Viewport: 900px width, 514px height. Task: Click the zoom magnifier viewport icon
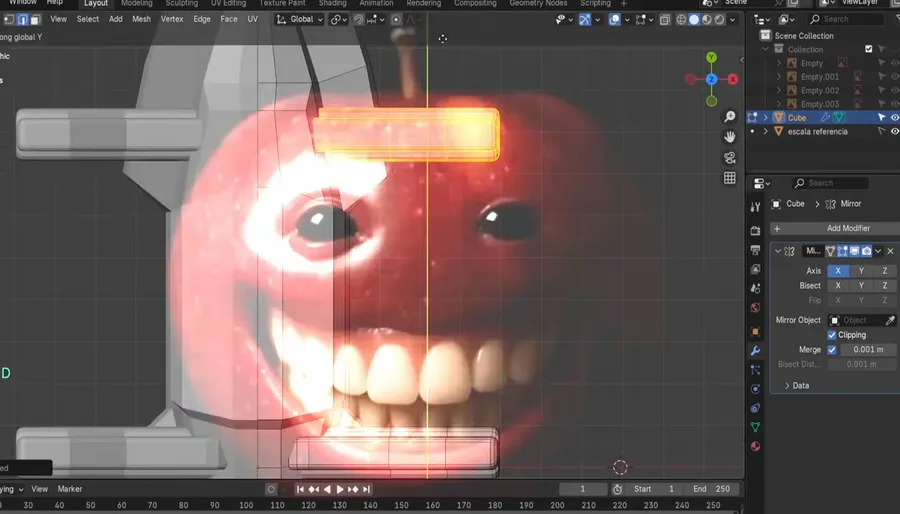[x=730, y=116]
